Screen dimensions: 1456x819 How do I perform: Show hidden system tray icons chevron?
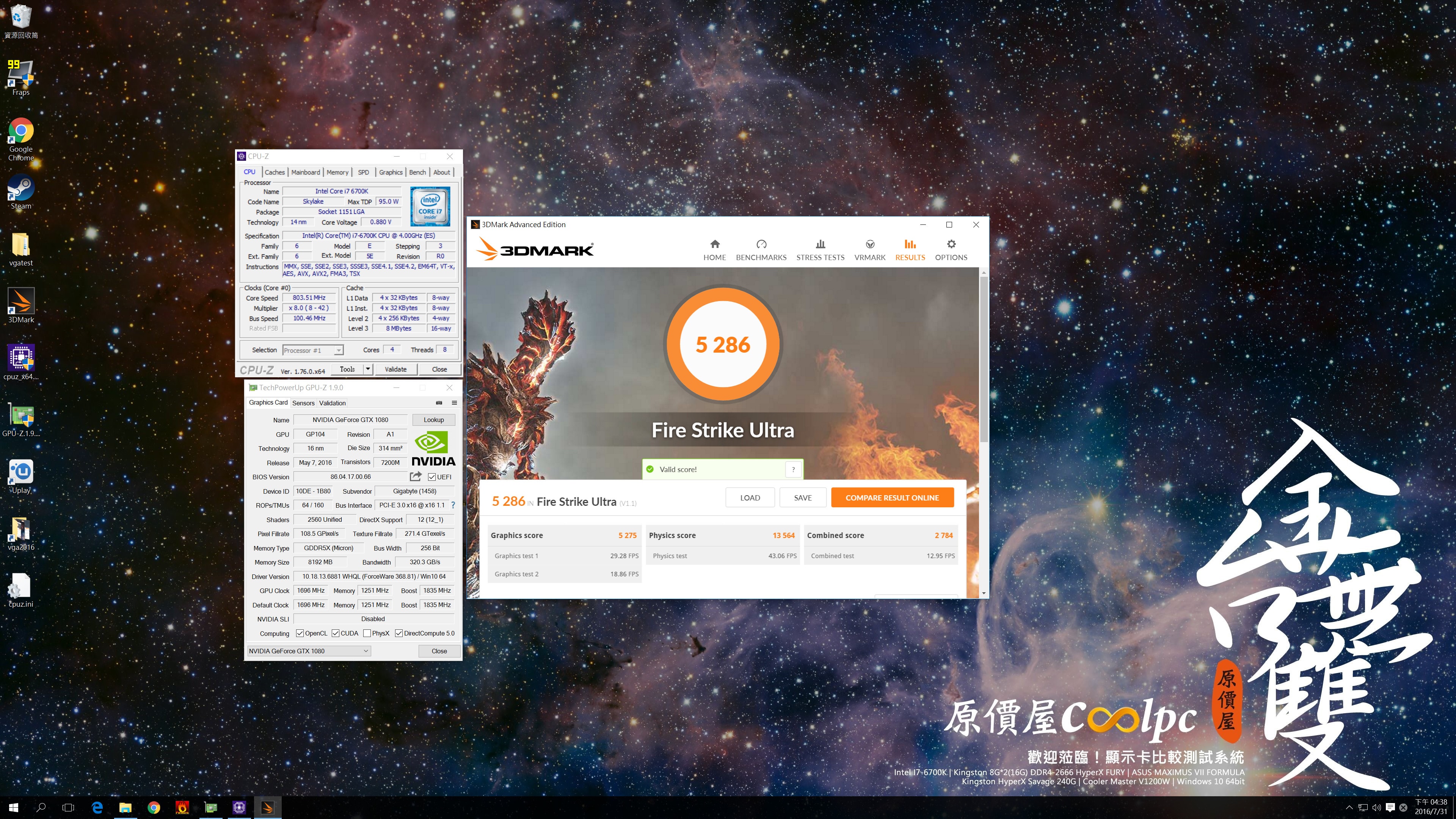[x=1349, y=807]
